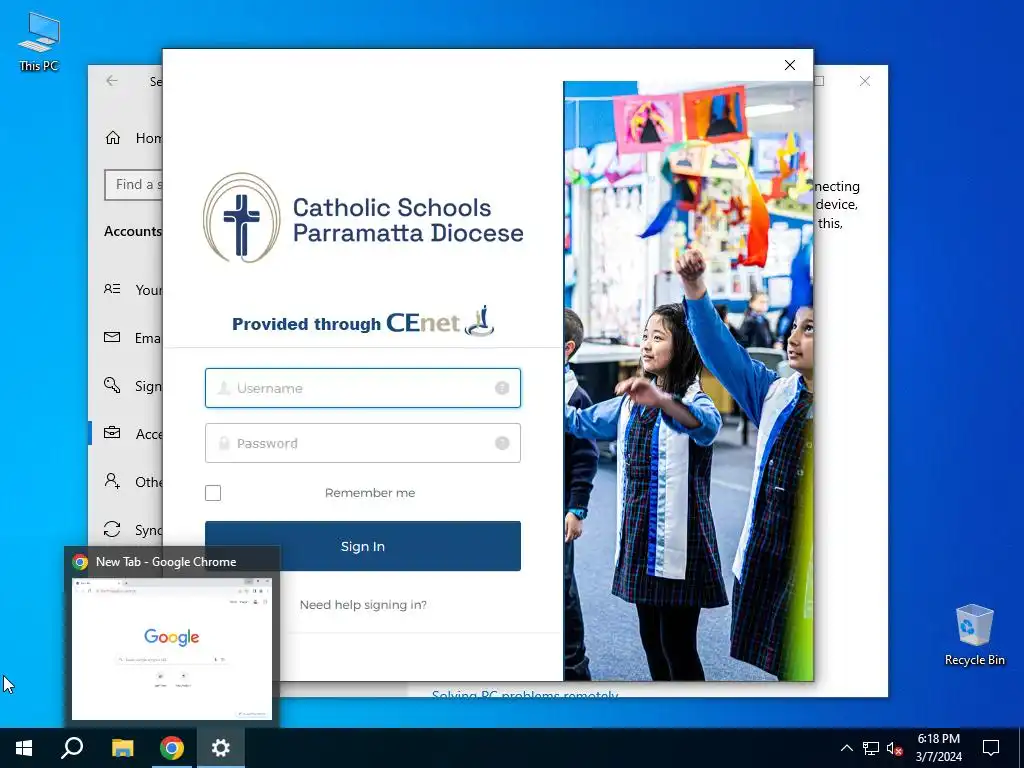1024x768 pixels.
Task: Open the Action Center notifications icon
Action: (x=991, y=748)
